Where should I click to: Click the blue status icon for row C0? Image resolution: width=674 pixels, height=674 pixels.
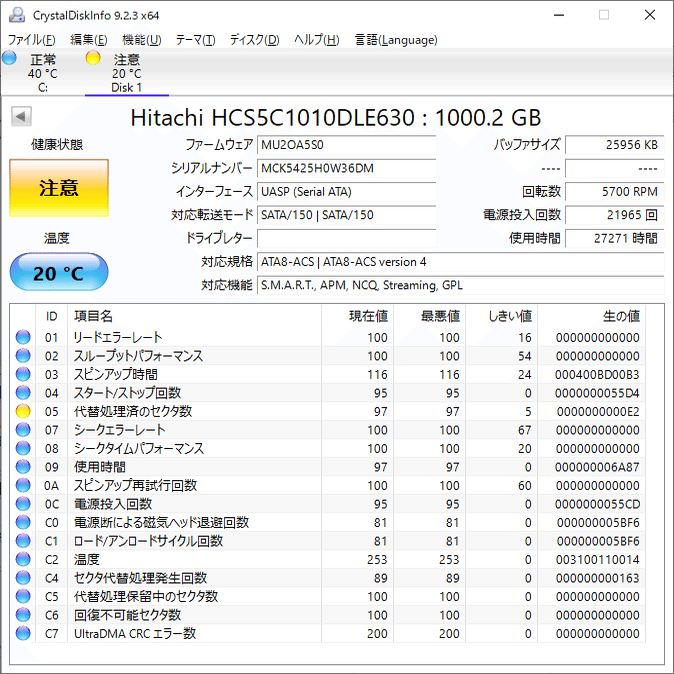pyautogui.click(x=23, y=522)
